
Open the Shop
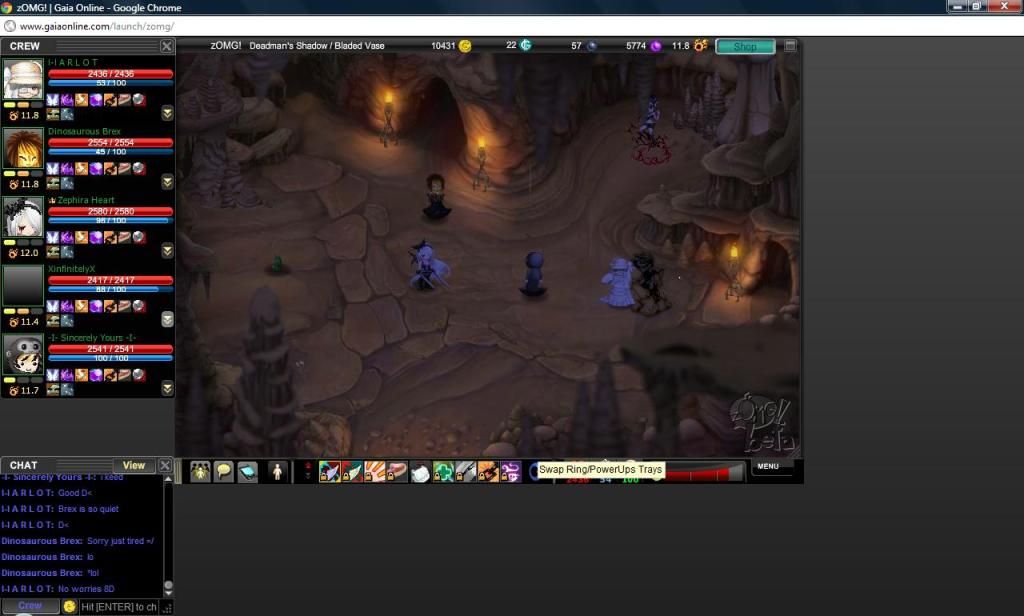(745, 46)
